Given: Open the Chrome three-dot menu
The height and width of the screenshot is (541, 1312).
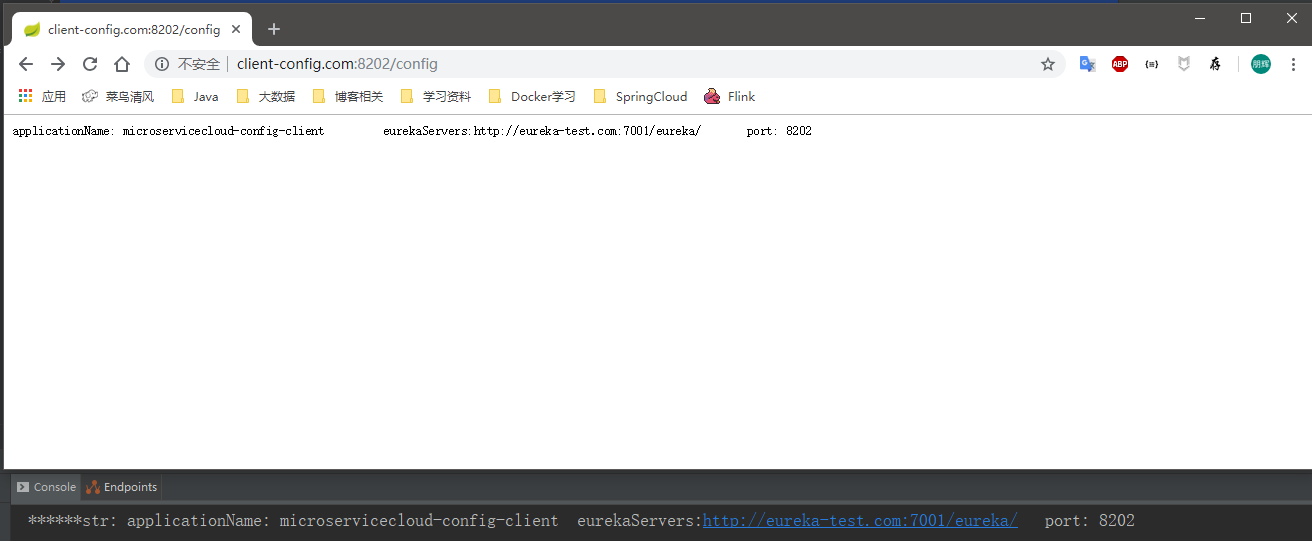Looking at the screenshot, I should (1294, 64).
